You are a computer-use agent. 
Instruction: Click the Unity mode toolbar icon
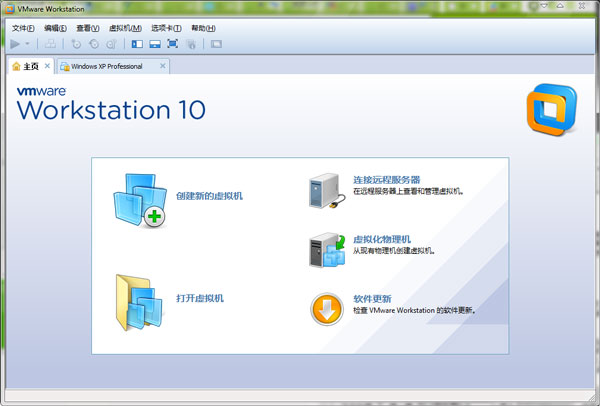tap(191, 44)
